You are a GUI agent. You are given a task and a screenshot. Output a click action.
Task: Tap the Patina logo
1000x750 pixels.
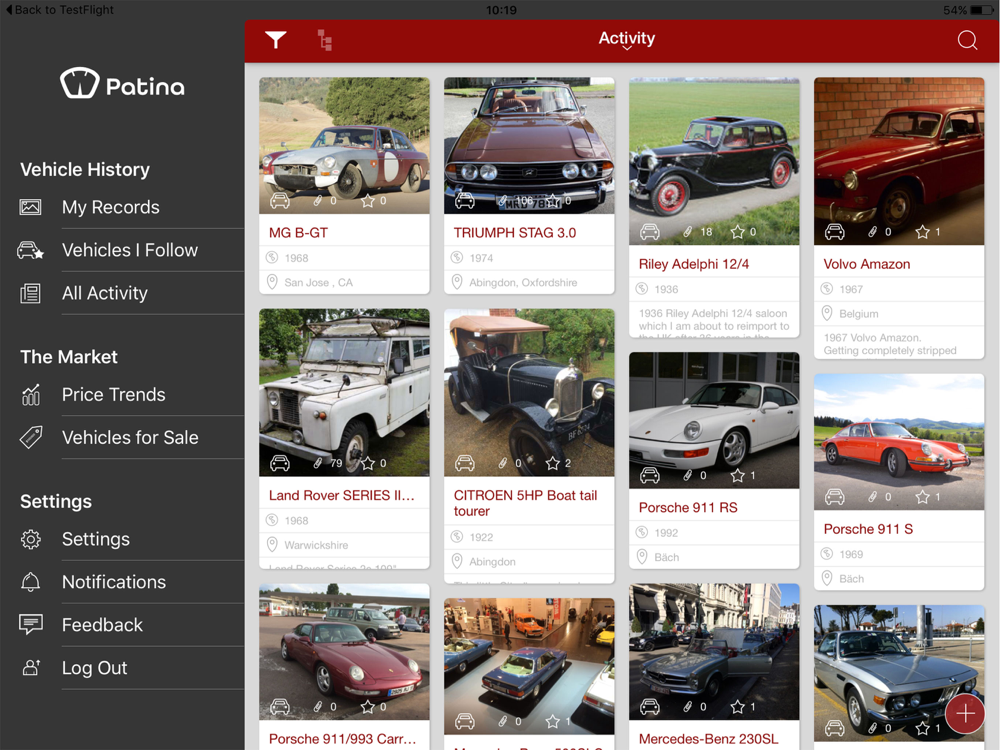pyautogui.click(x=122, y=84)
